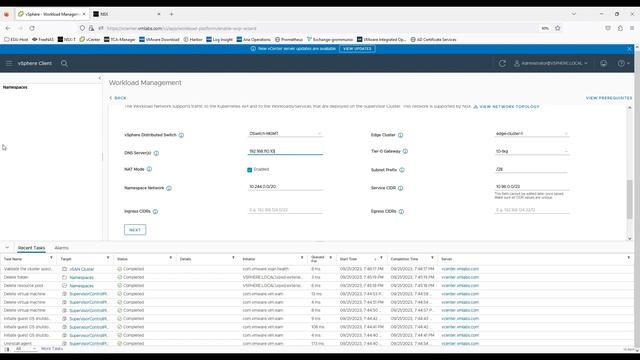Click the Ingress CIDRs input field

tap(285, 210)
